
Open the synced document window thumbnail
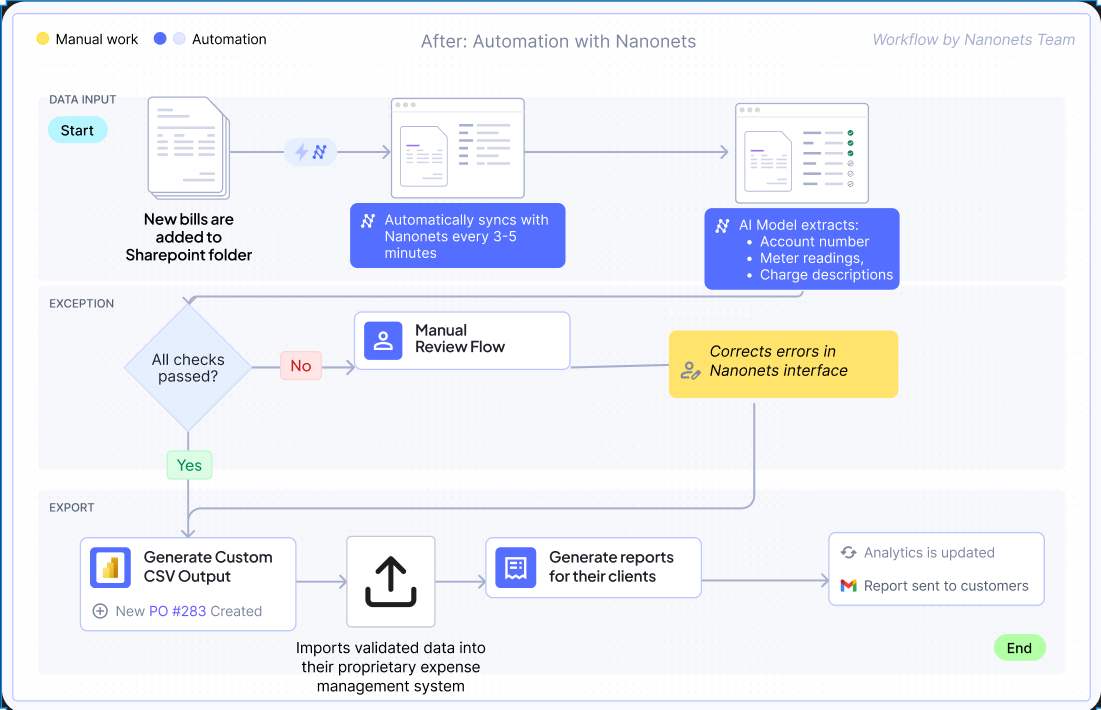click(x=458, y=148)
